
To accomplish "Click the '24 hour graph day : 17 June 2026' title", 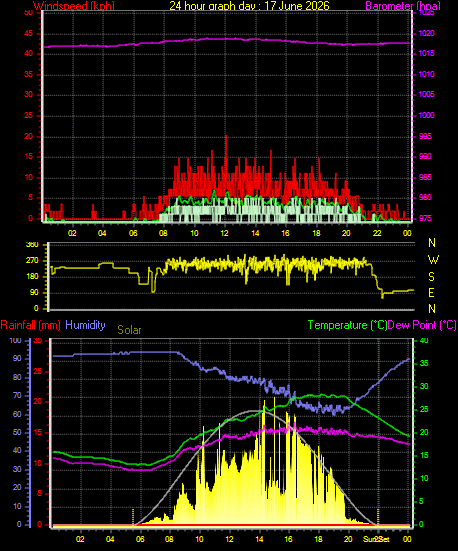I will (250, 5).
